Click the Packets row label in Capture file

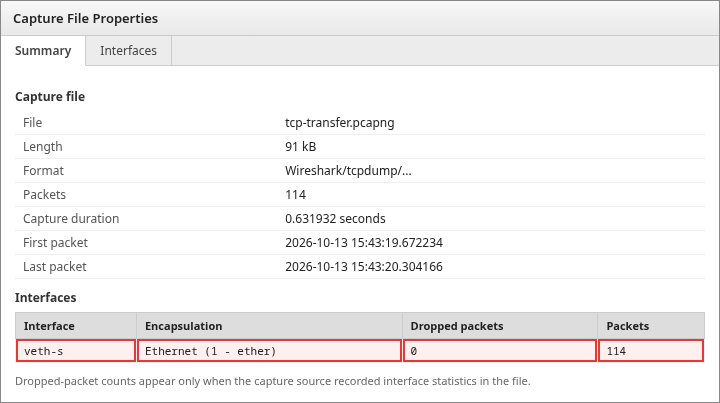click(x=45, y=195)
